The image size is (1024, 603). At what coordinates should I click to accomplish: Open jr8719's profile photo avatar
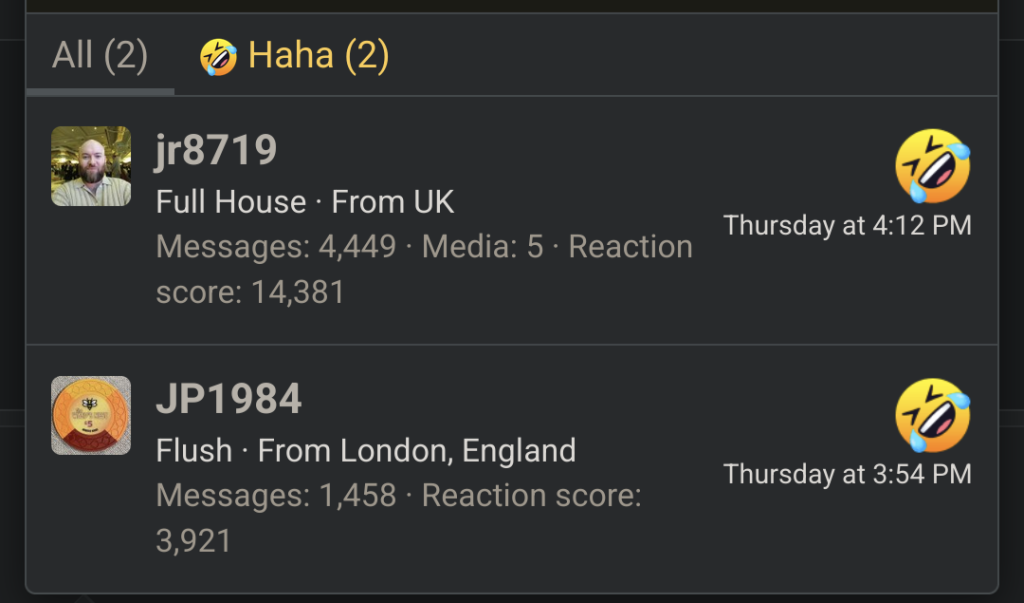click(91, 166)
